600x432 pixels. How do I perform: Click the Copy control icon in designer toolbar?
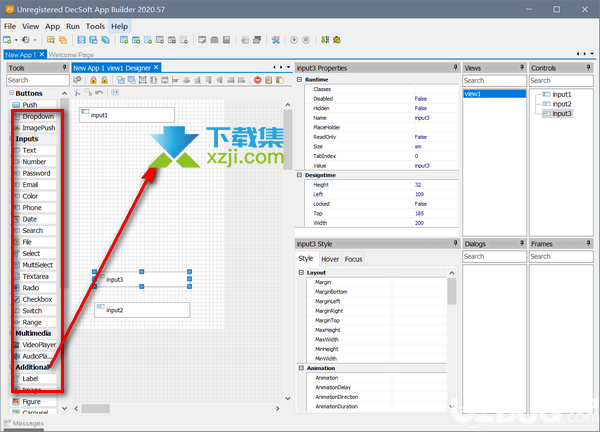click(269, 80)
